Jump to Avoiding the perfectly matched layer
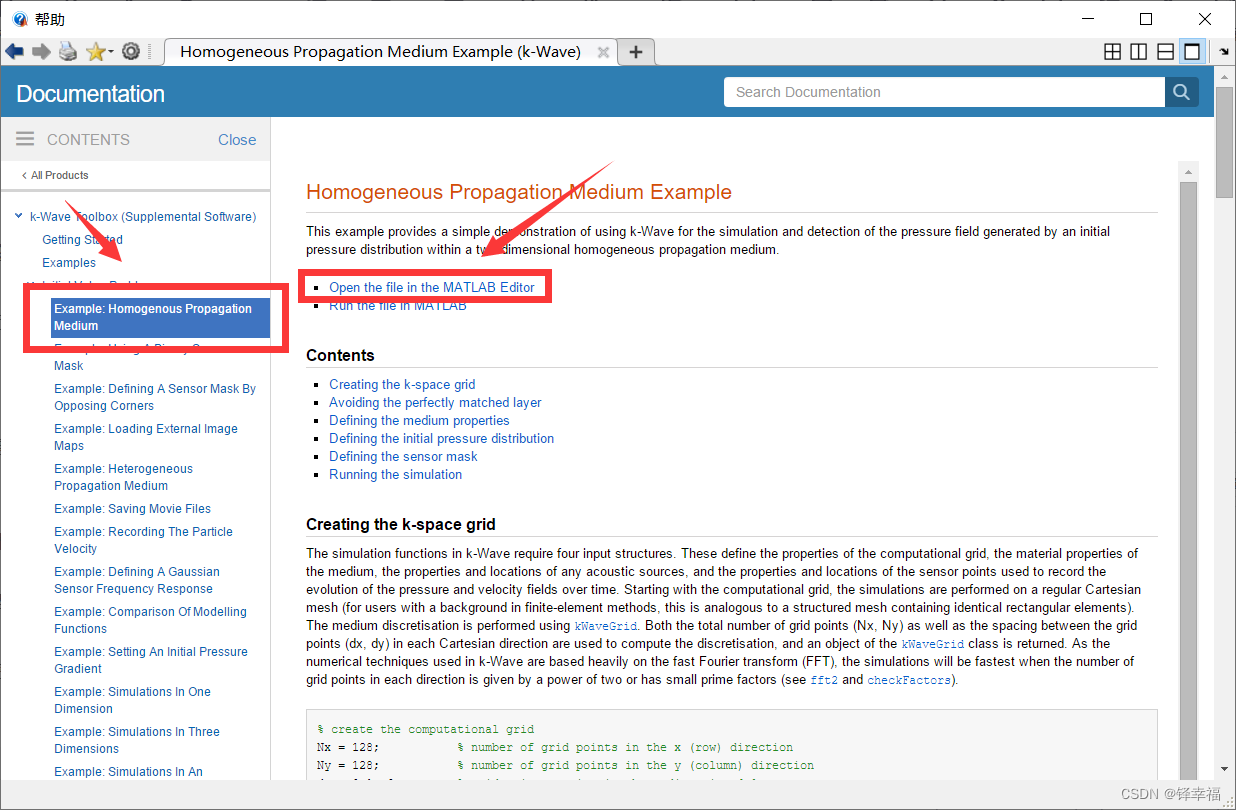 pyautogui.click(x=435, y=402)
